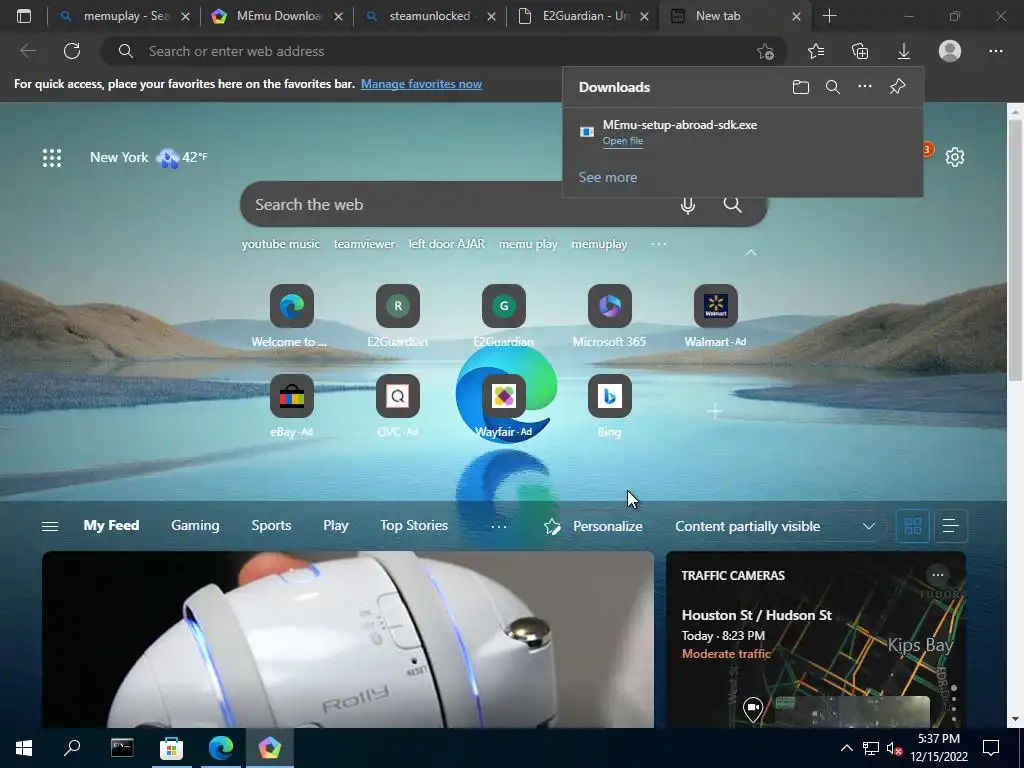The height and width of the screenshot is (768, 1024).
Task: Click the web search magnifier icon
Action: point(733,204)
